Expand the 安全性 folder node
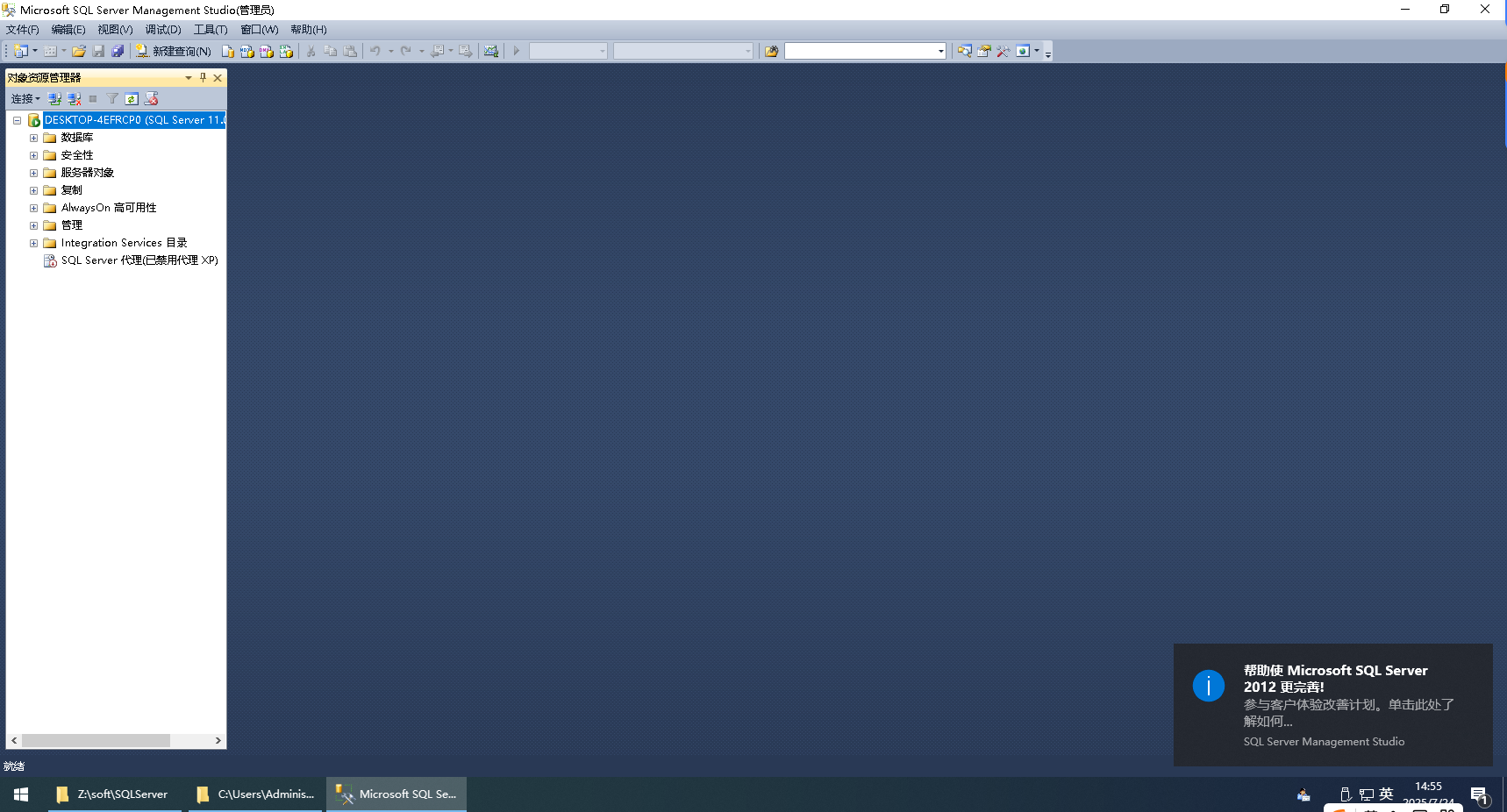This screenshot has width=1507, height=812. 33,155
